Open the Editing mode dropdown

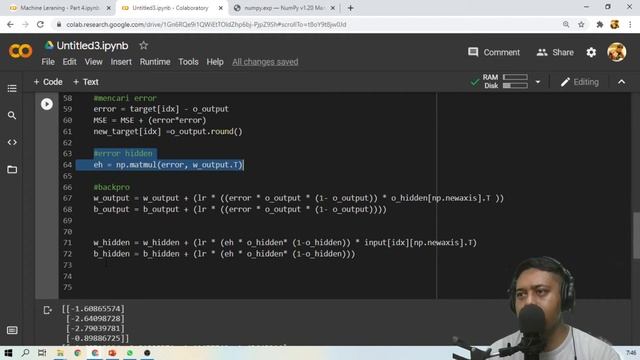580,82
